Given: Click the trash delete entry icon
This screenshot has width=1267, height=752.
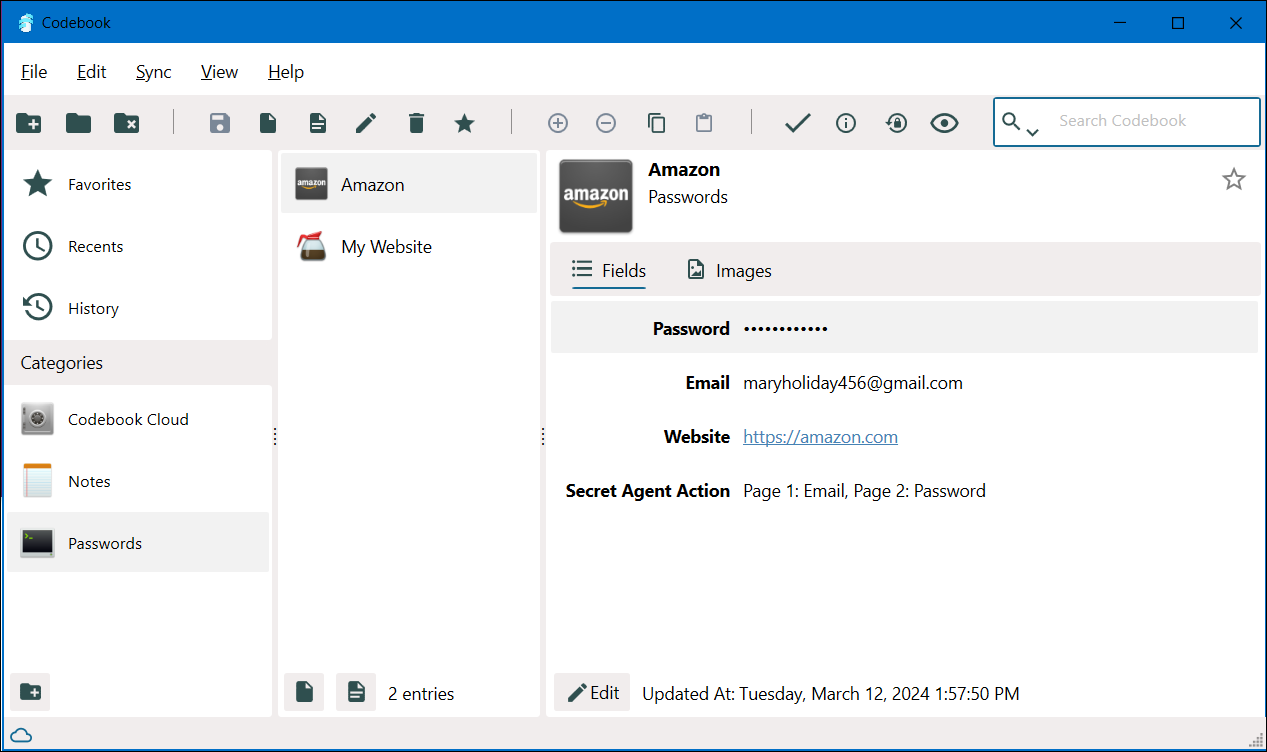Looking at the screenshot, I should [x=416, y=123].
